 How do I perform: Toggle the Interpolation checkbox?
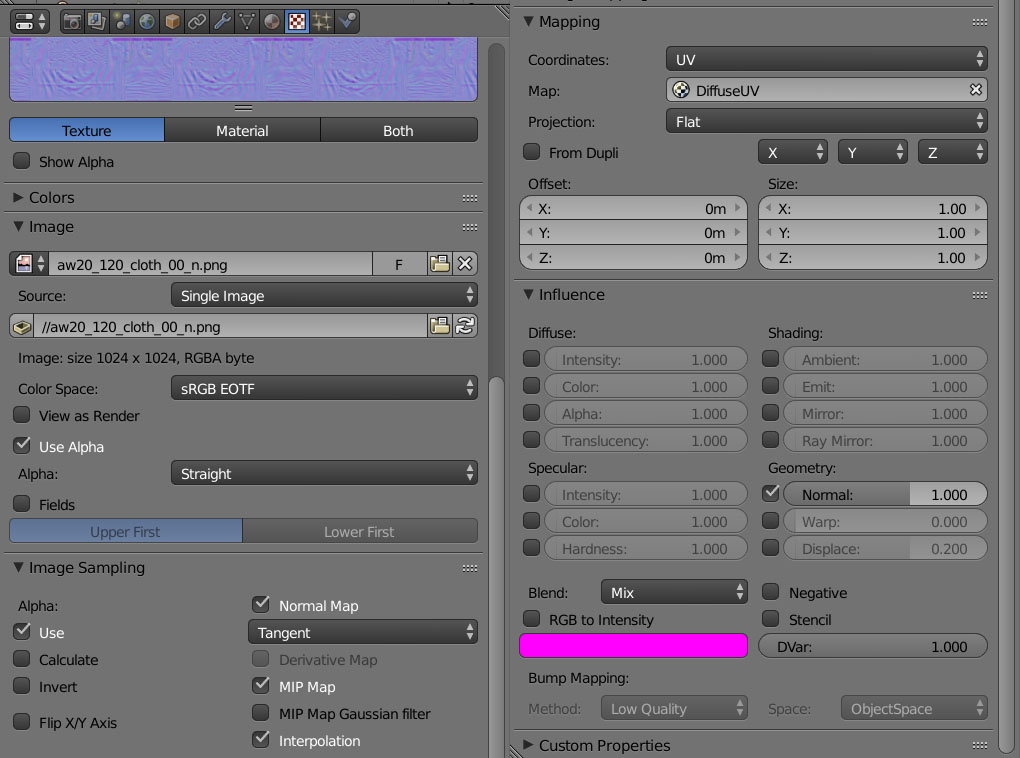click(x=261, y=739)
